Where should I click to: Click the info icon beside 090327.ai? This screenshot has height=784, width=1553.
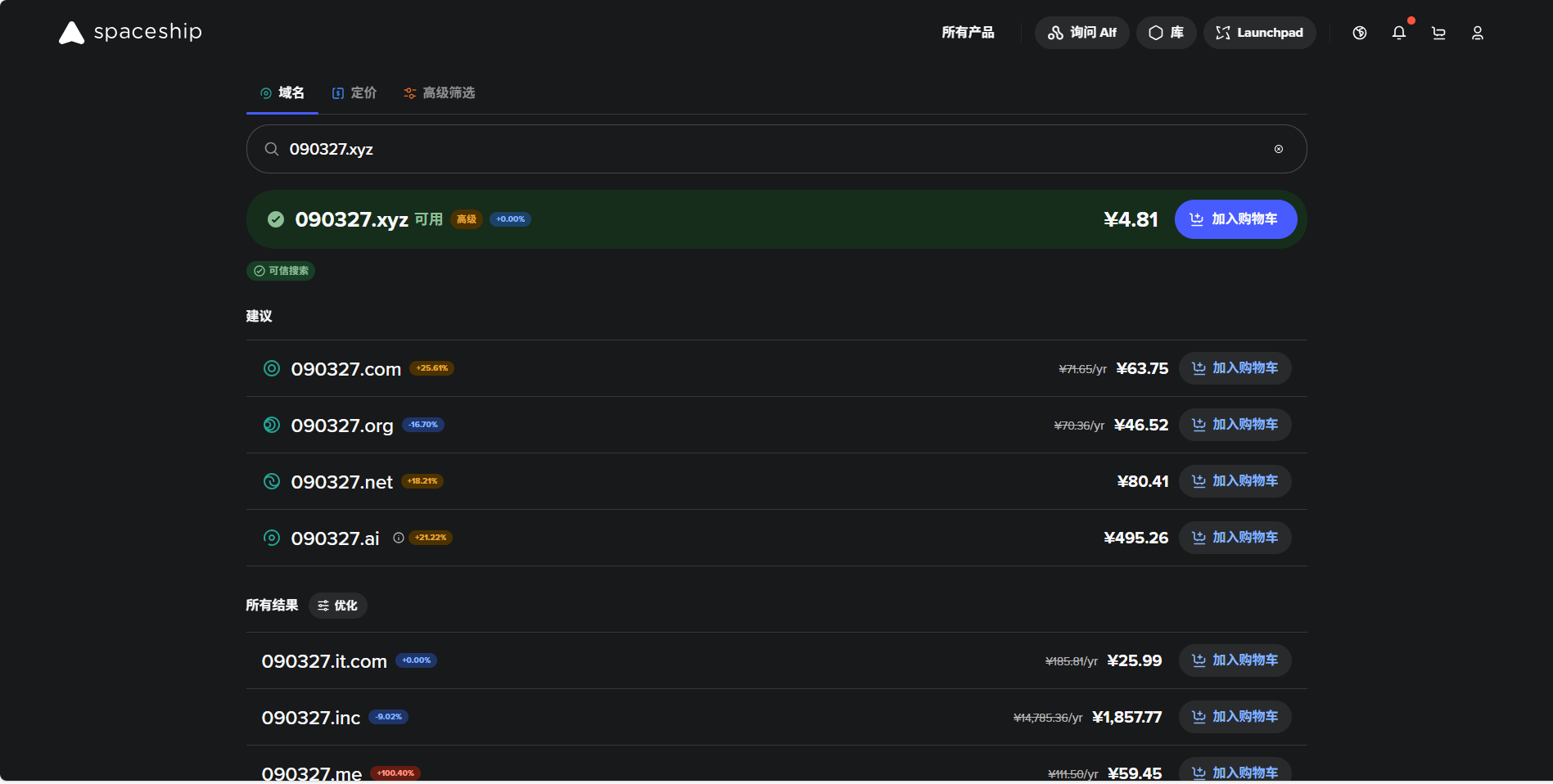(x=399, y=538)
